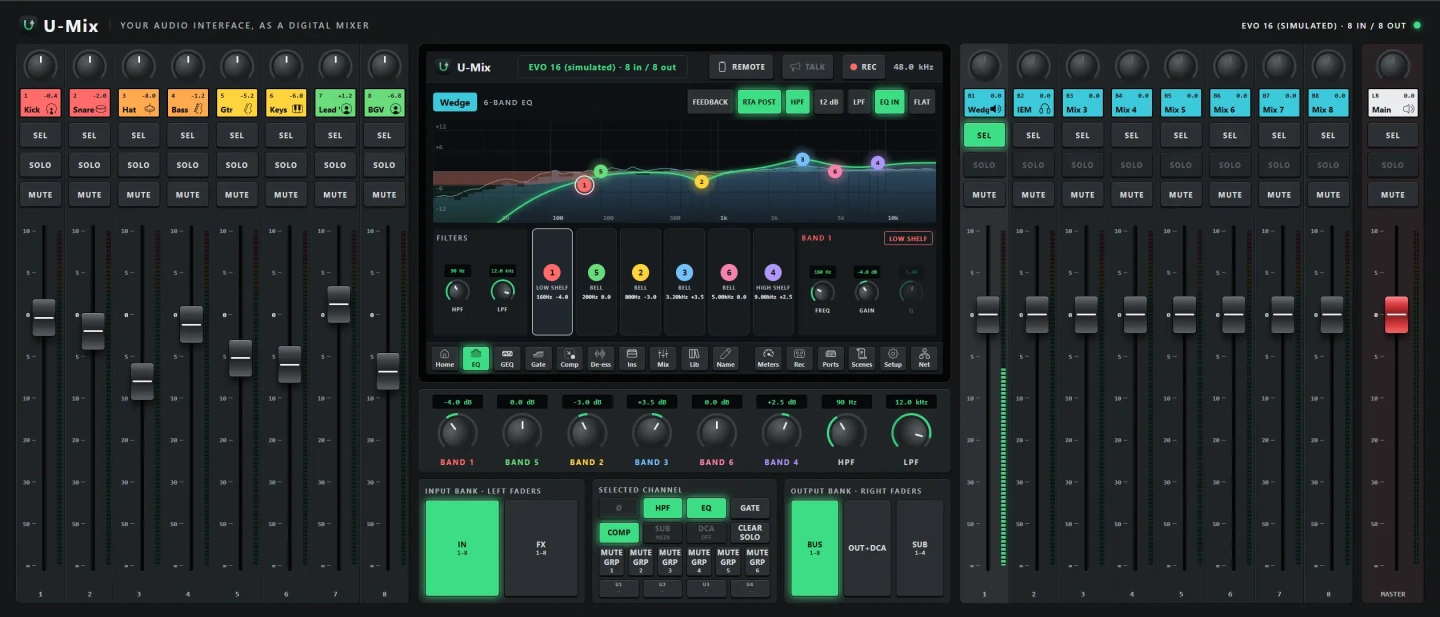Viewport: 1440px width, 617px height.
Task: Click the LPF knob in the lower knob row
Action: coord(911,432)
